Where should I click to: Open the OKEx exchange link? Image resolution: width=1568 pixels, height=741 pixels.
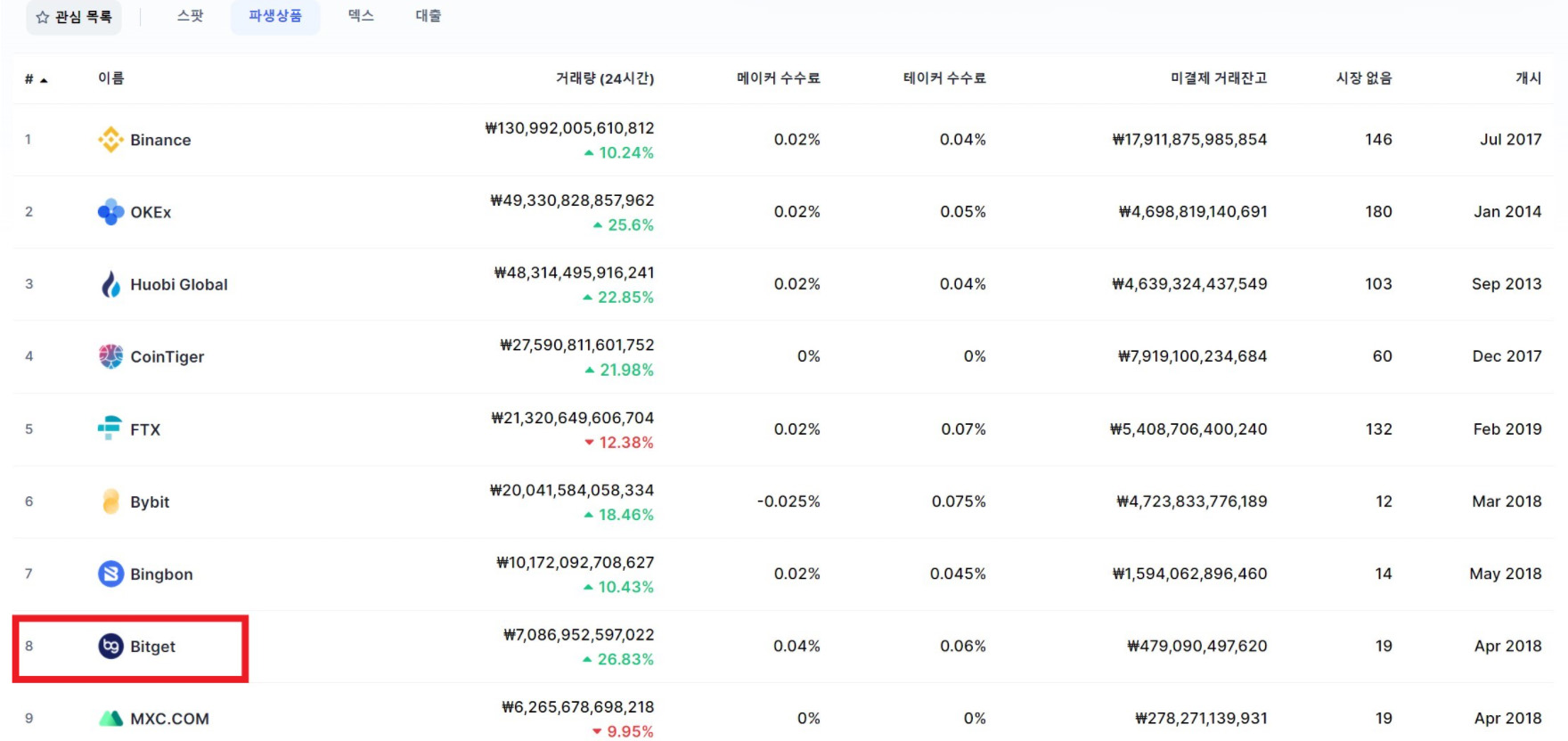151,212
